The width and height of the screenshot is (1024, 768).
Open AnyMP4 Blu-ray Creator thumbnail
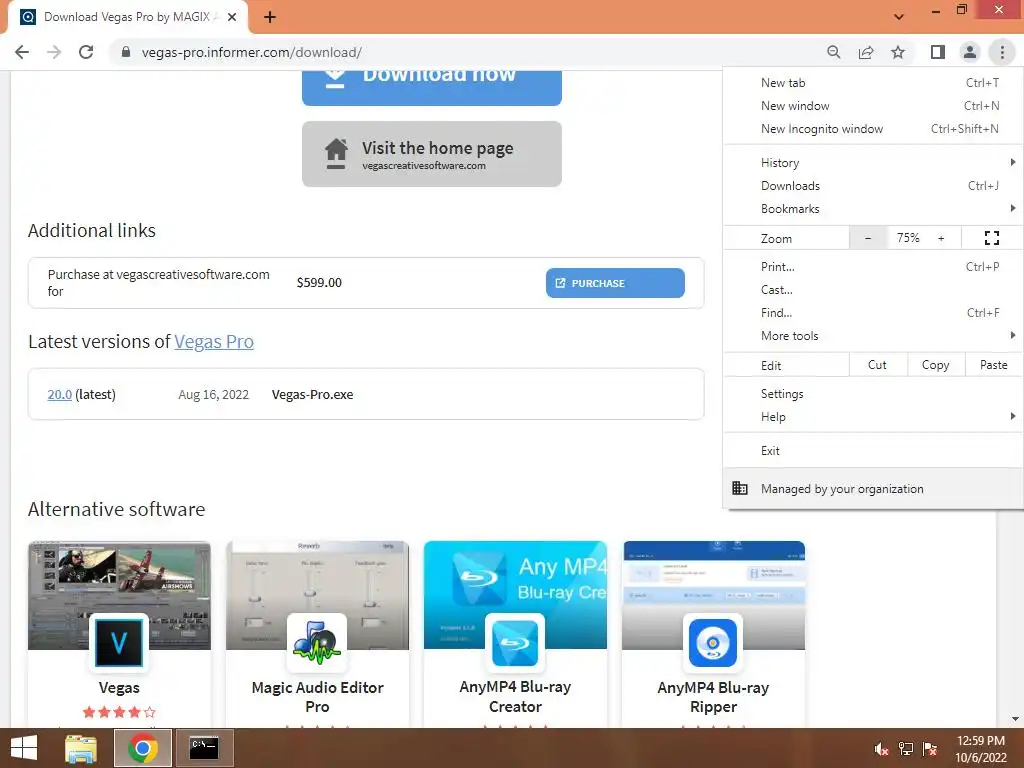point(515,595)
